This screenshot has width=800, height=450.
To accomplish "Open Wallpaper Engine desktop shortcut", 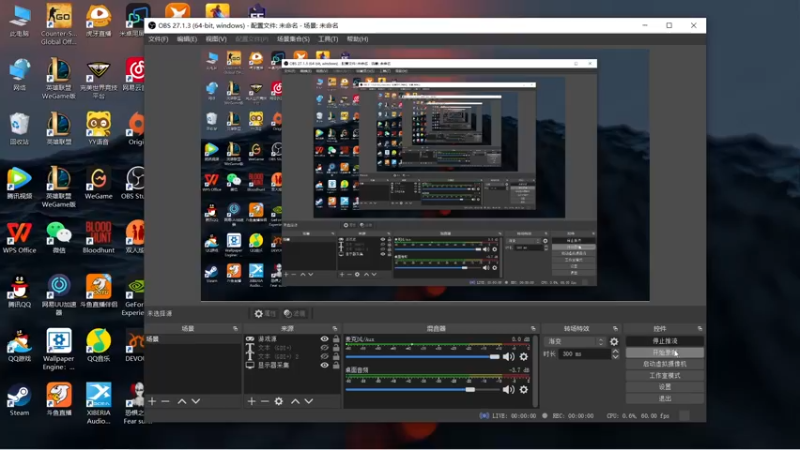I will click(59, 349).
